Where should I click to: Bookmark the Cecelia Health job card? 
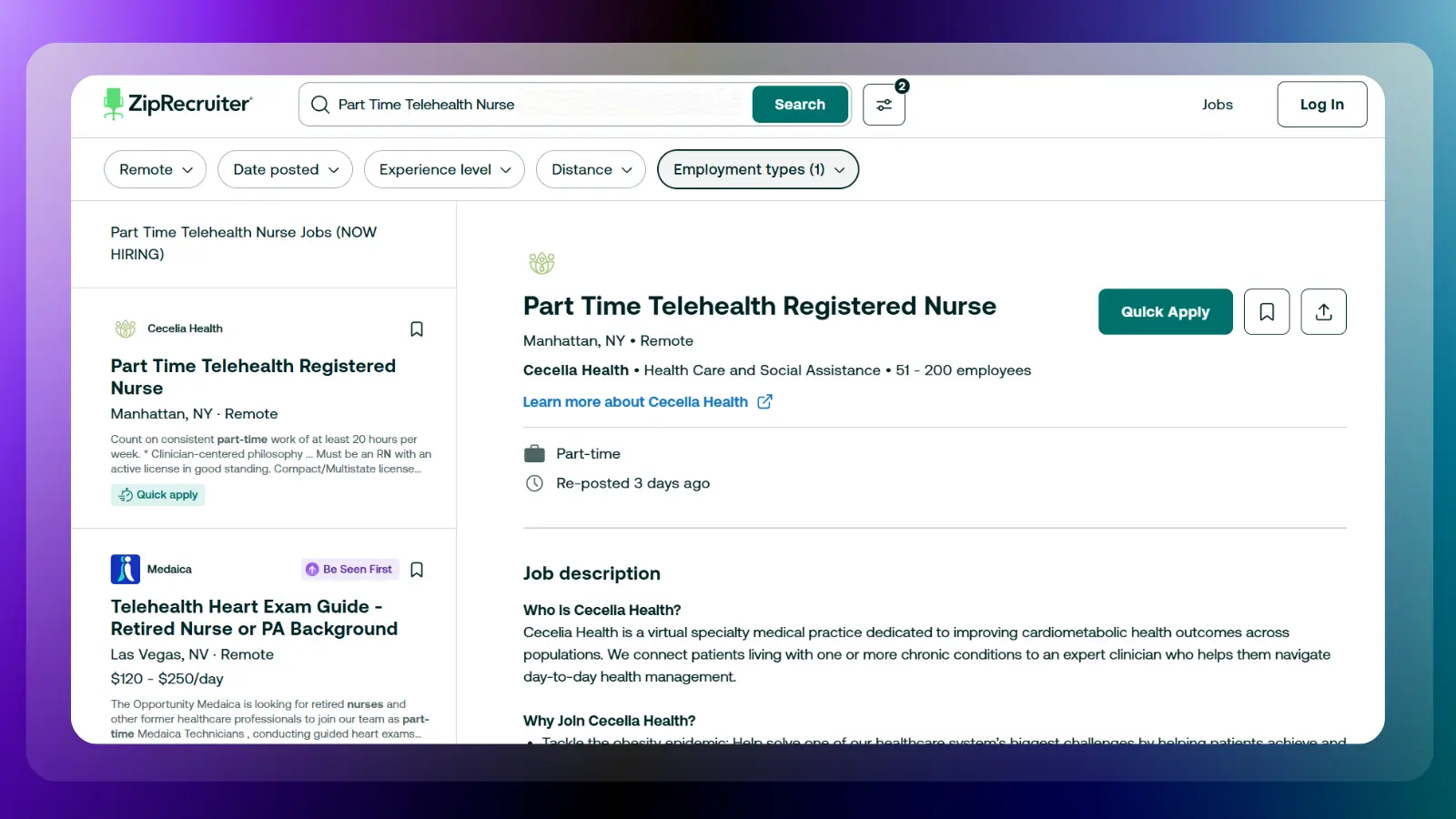click(x=417, y=329)
